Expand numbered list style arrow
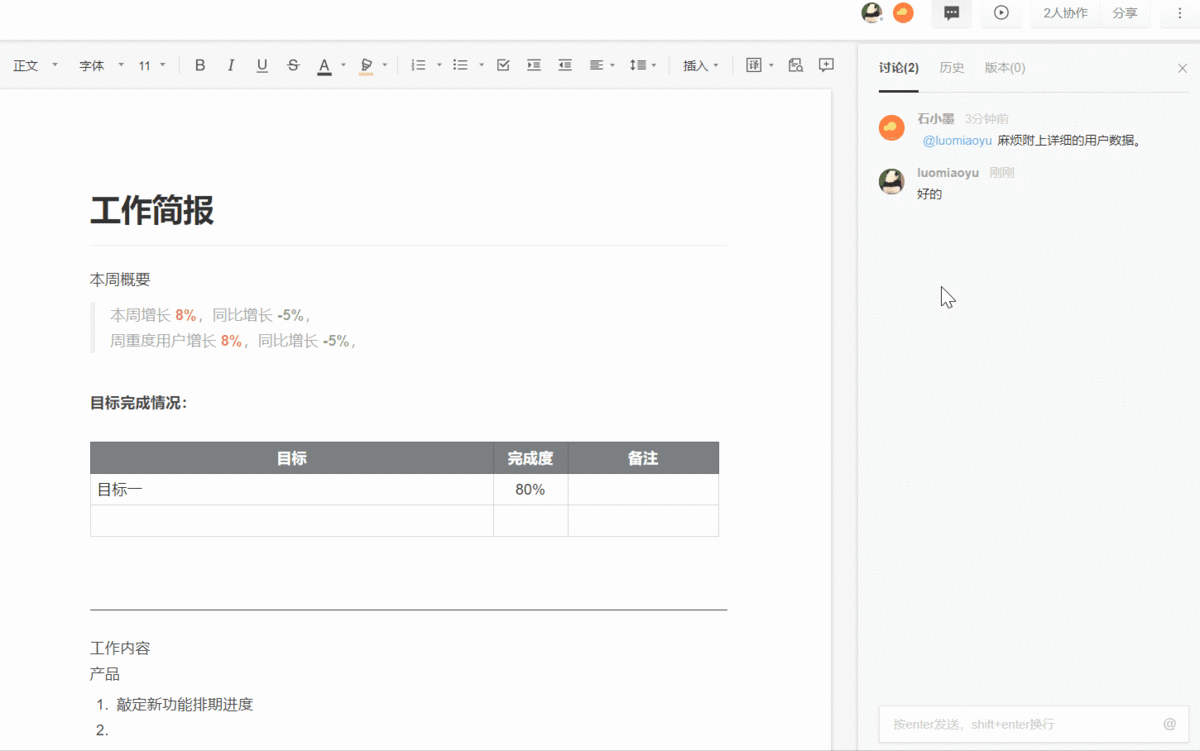Image resolution: width=1200 pixels, height=751 pixels. click(439, 65)
